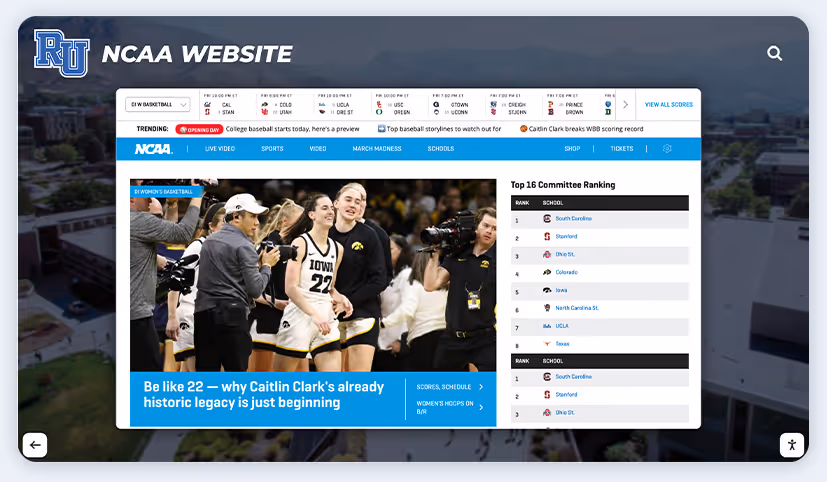Click the Texas longhorn logo in rankings
Viewport: 827px width, 482px height.
tap(547, 344)
